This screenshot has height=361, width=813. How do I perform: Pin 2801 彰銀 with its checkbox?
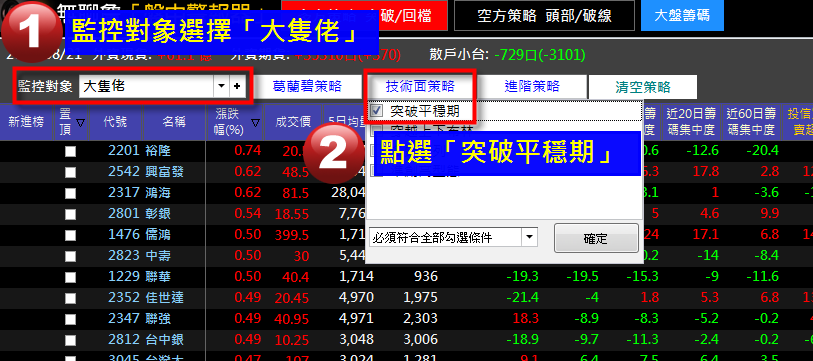tap(71, 214)
